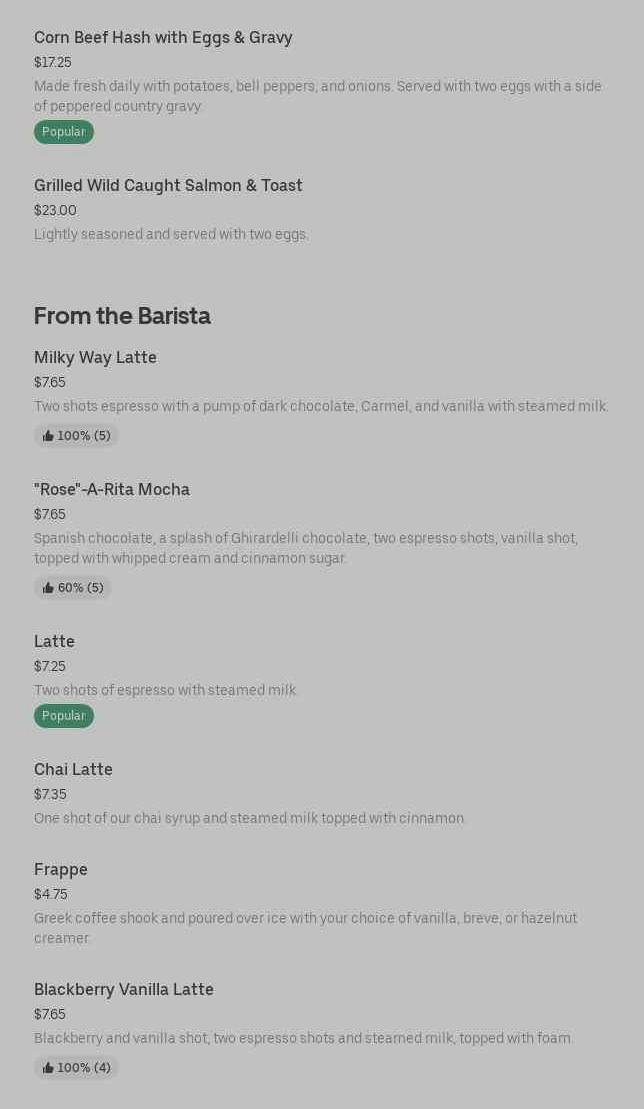This screenshot has width=644, height=1109.
Task: Click the $4.75 Frappe price
Action: pyautogui.click(x=51, y=895)
